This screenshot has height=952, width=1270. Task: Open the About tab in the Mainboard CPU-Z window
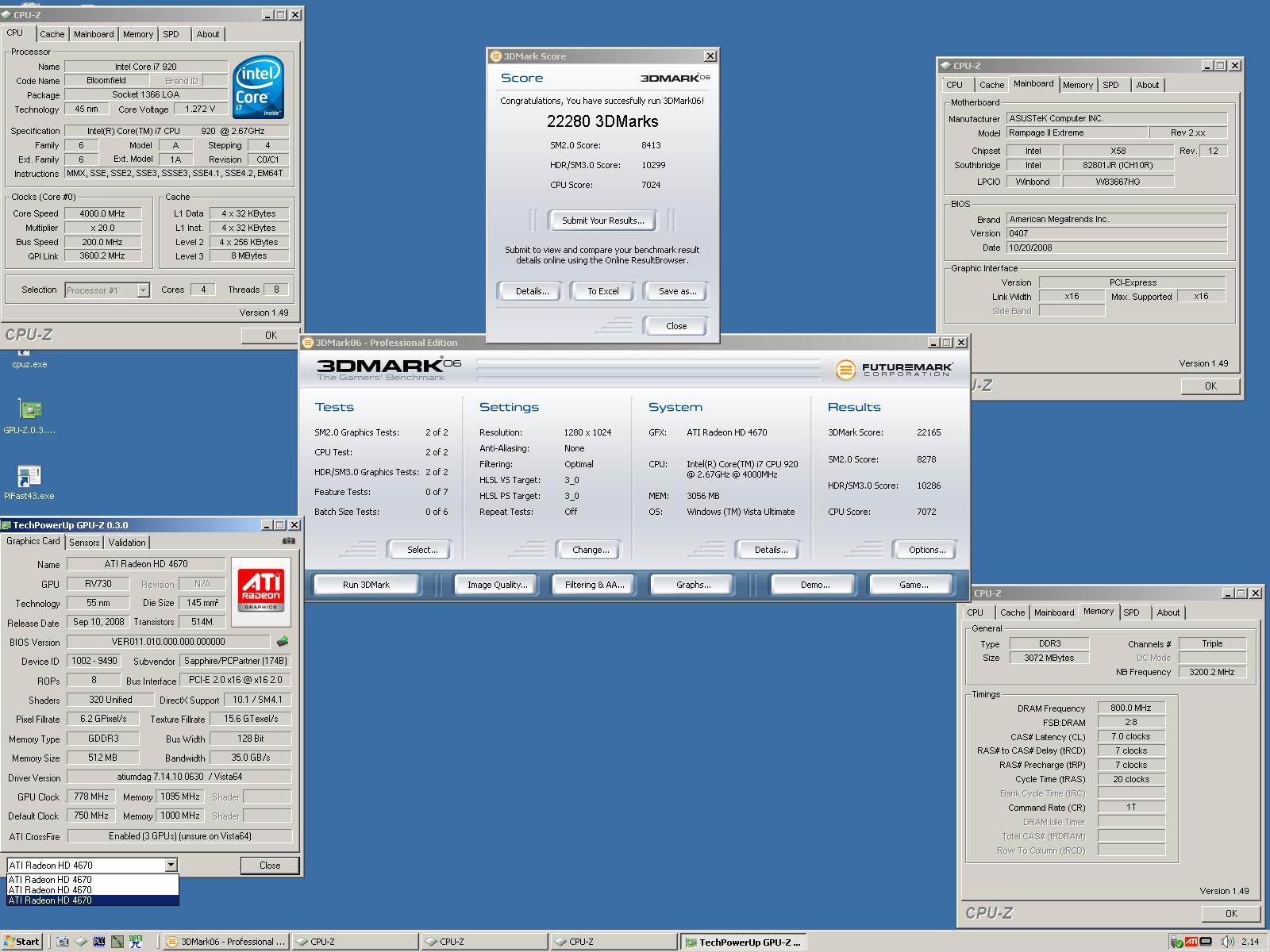[1148, 85]
